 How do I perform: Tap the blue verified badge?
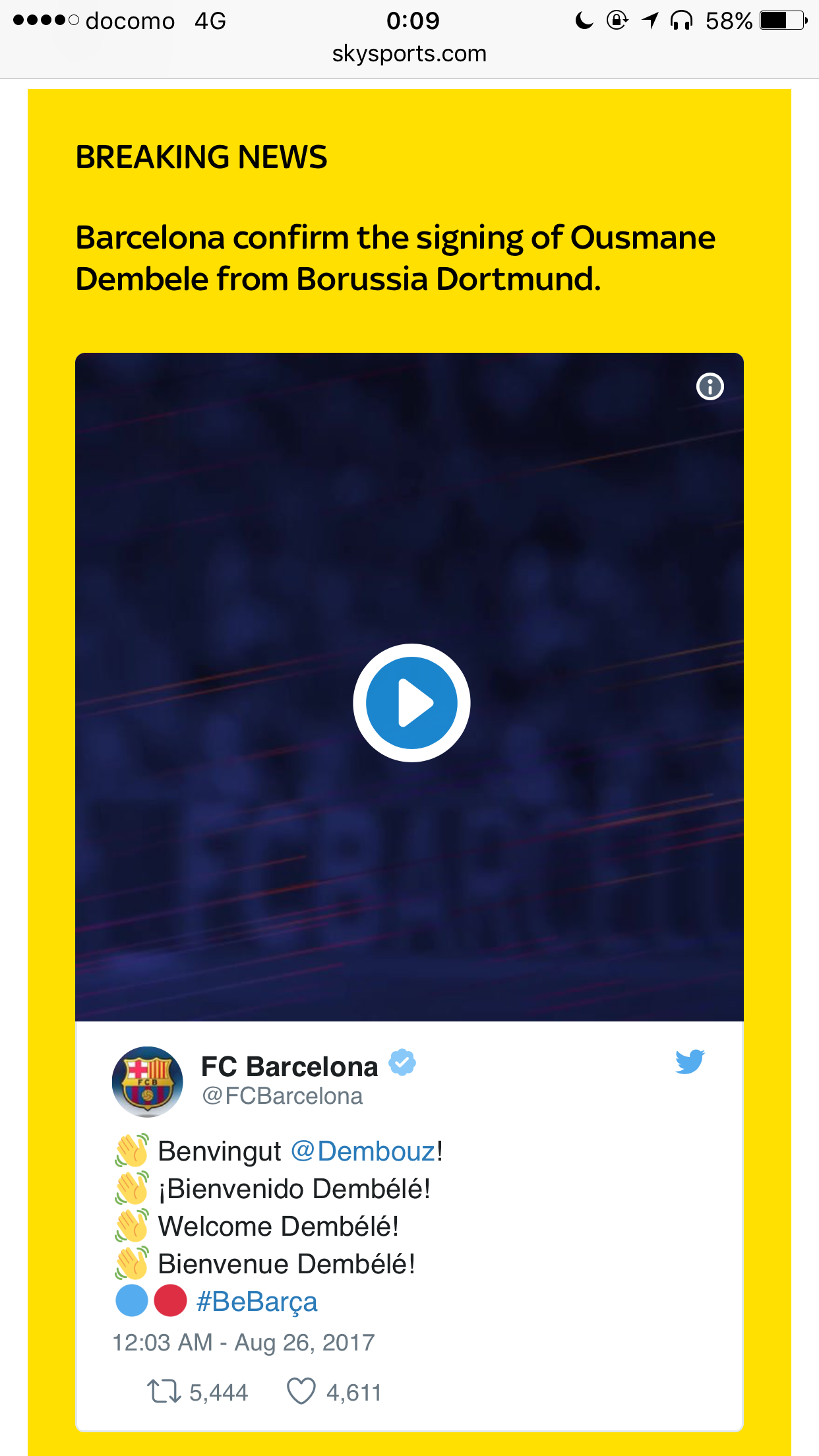pyautogui.click(x=402, y=1062)
